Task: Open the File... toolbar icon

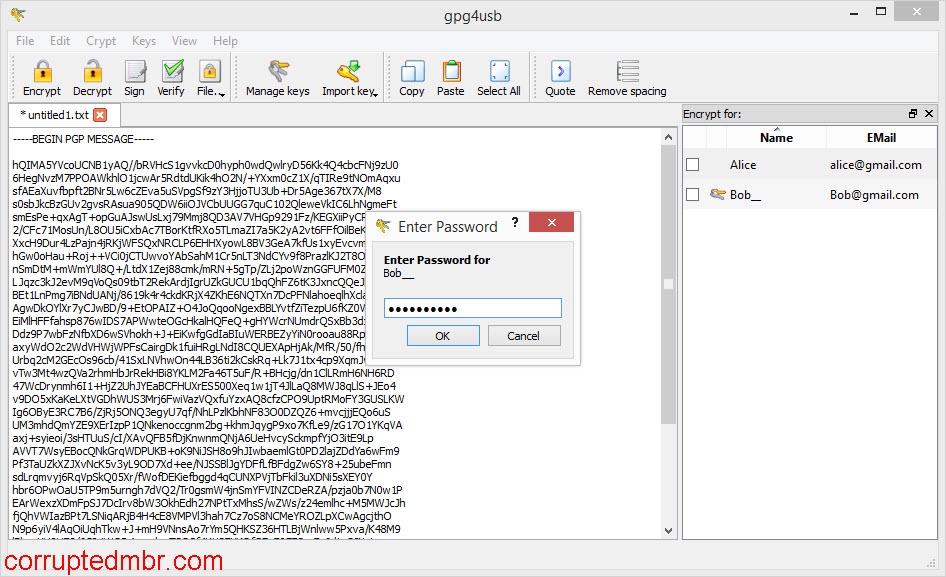Action: 210,75
